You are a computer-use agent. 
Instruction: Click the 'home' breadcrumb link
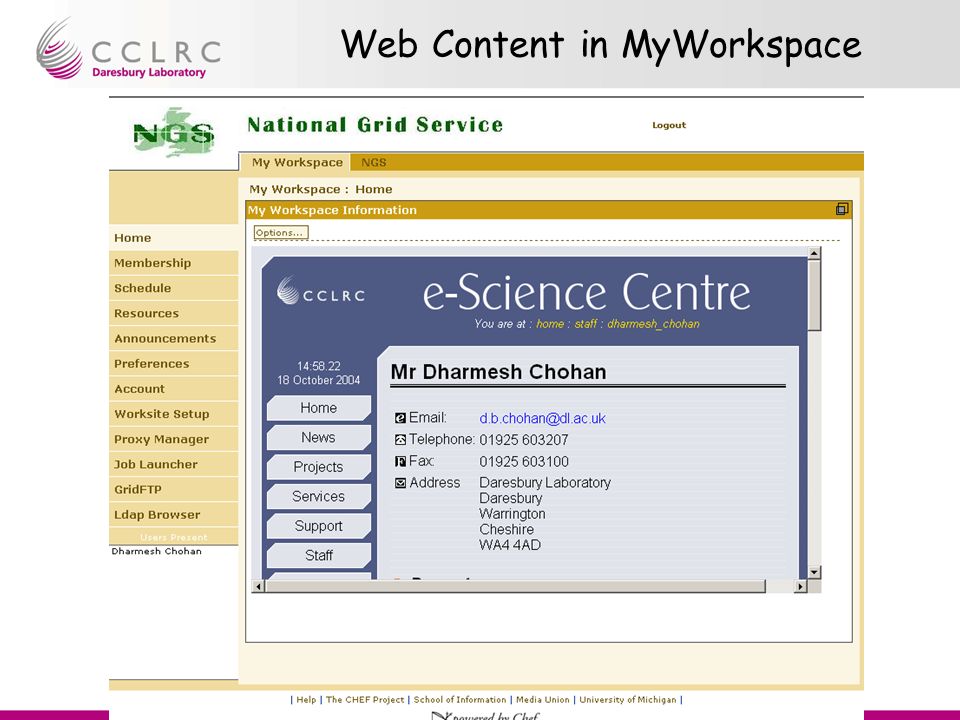pyautogui.click(x=550, y=324)
